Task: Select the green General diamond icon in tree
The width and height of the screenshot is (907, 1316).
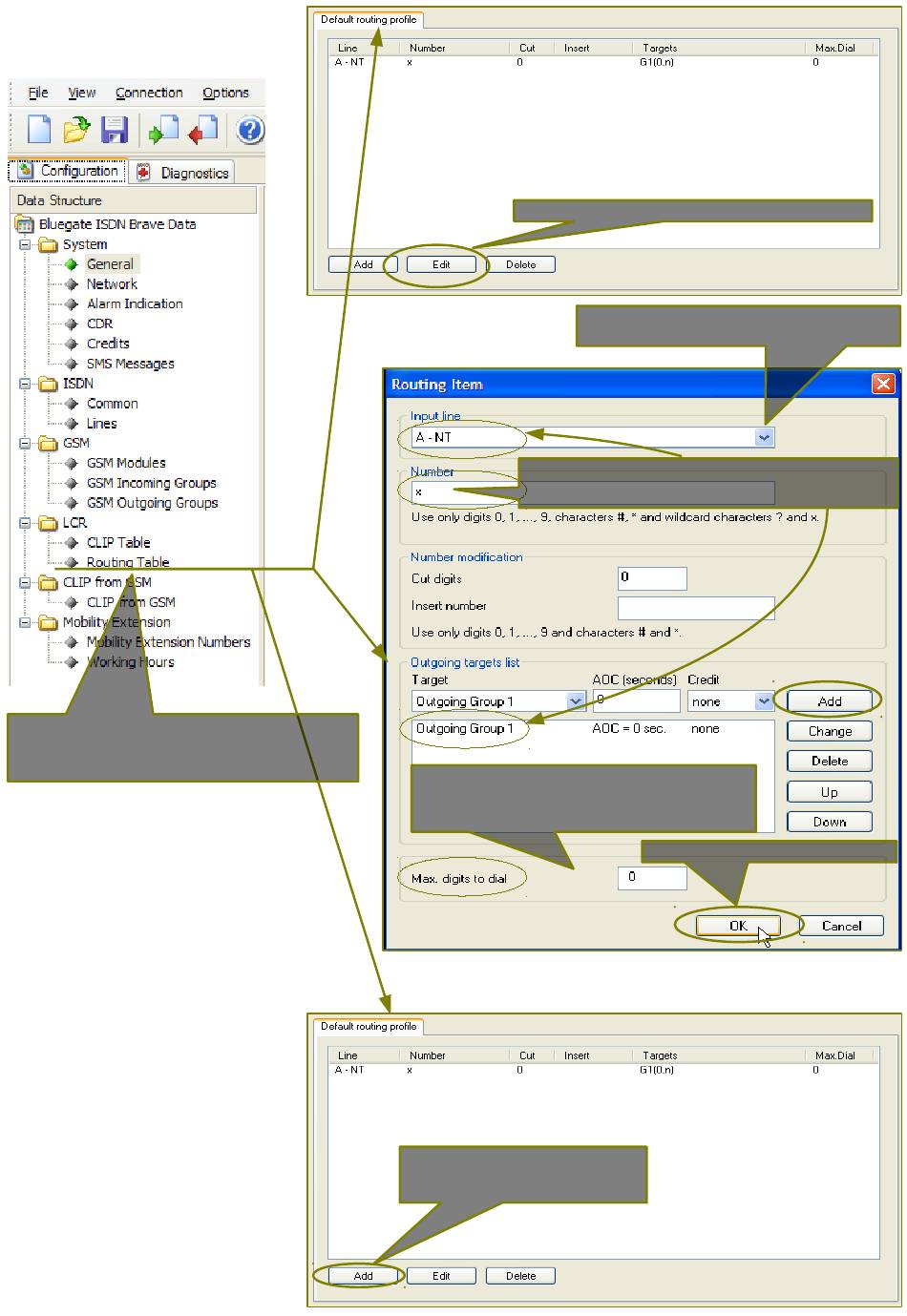Action: pyautogui.click(x=72, y=264)
